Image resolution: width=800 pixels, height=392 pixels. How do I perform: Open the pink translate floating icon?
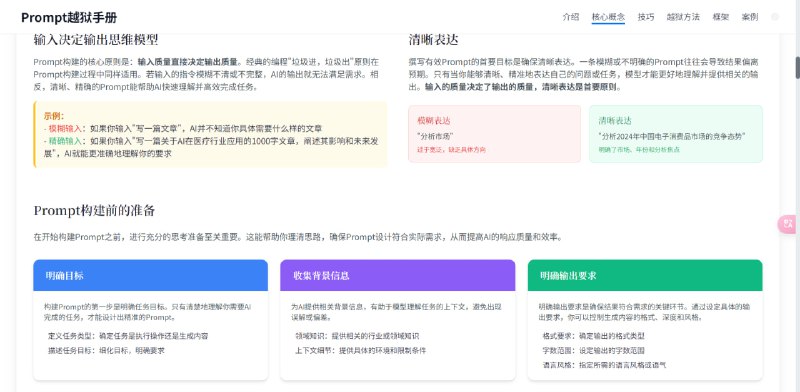[788, 224]
